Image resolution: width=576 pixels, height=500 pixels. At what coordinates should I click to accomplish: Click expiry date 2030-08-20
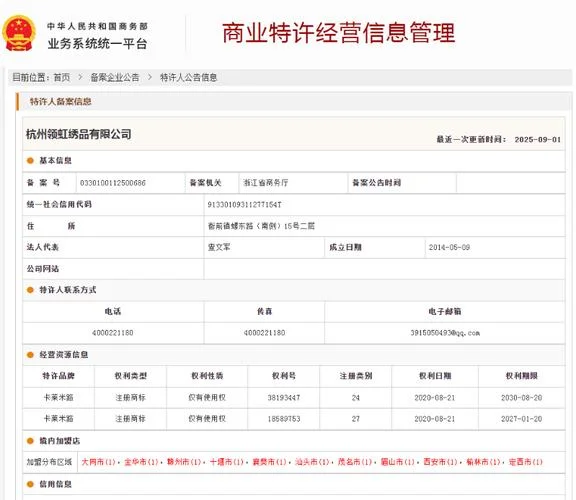pos(522,398)
